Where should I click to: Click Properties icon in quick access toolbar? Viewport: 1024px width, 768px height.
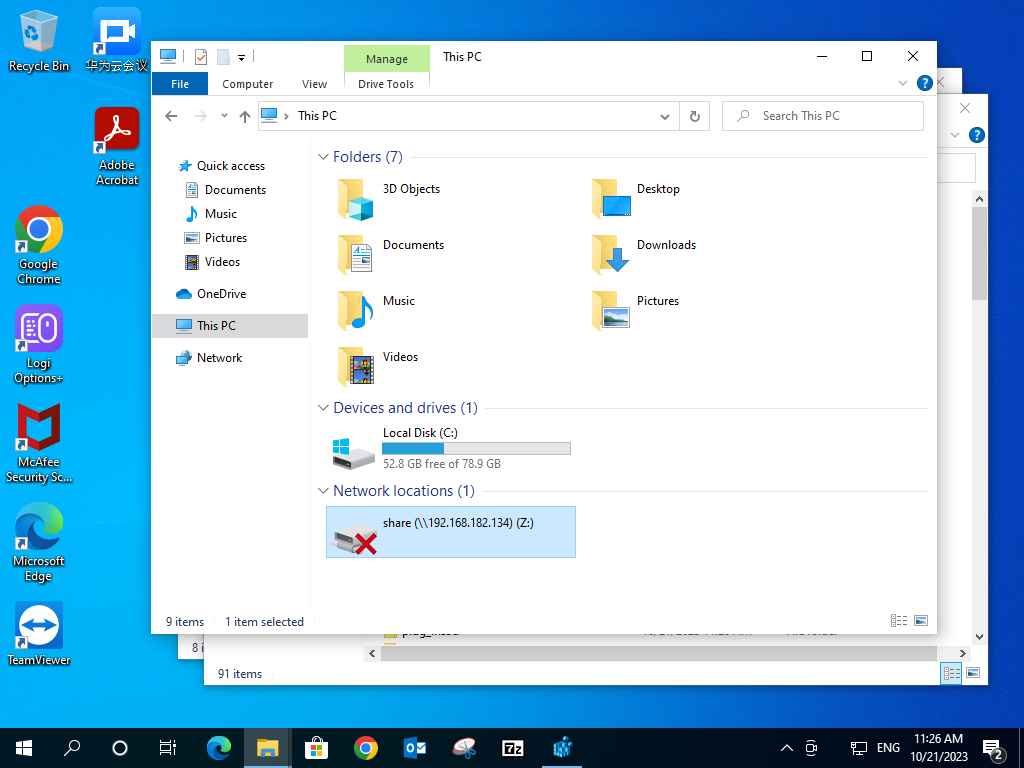(x=201, y=57)
